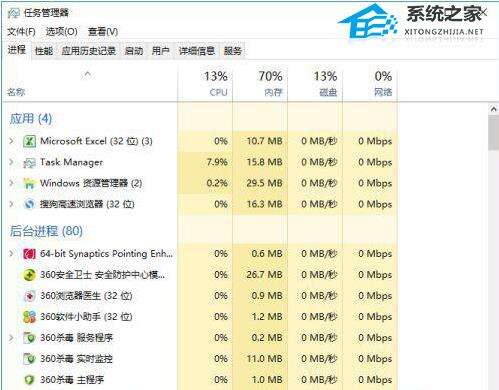Viewport: 499px width, 390px height.
Task: Sort by the 磁盘 column header
Action: pos(315,84)
